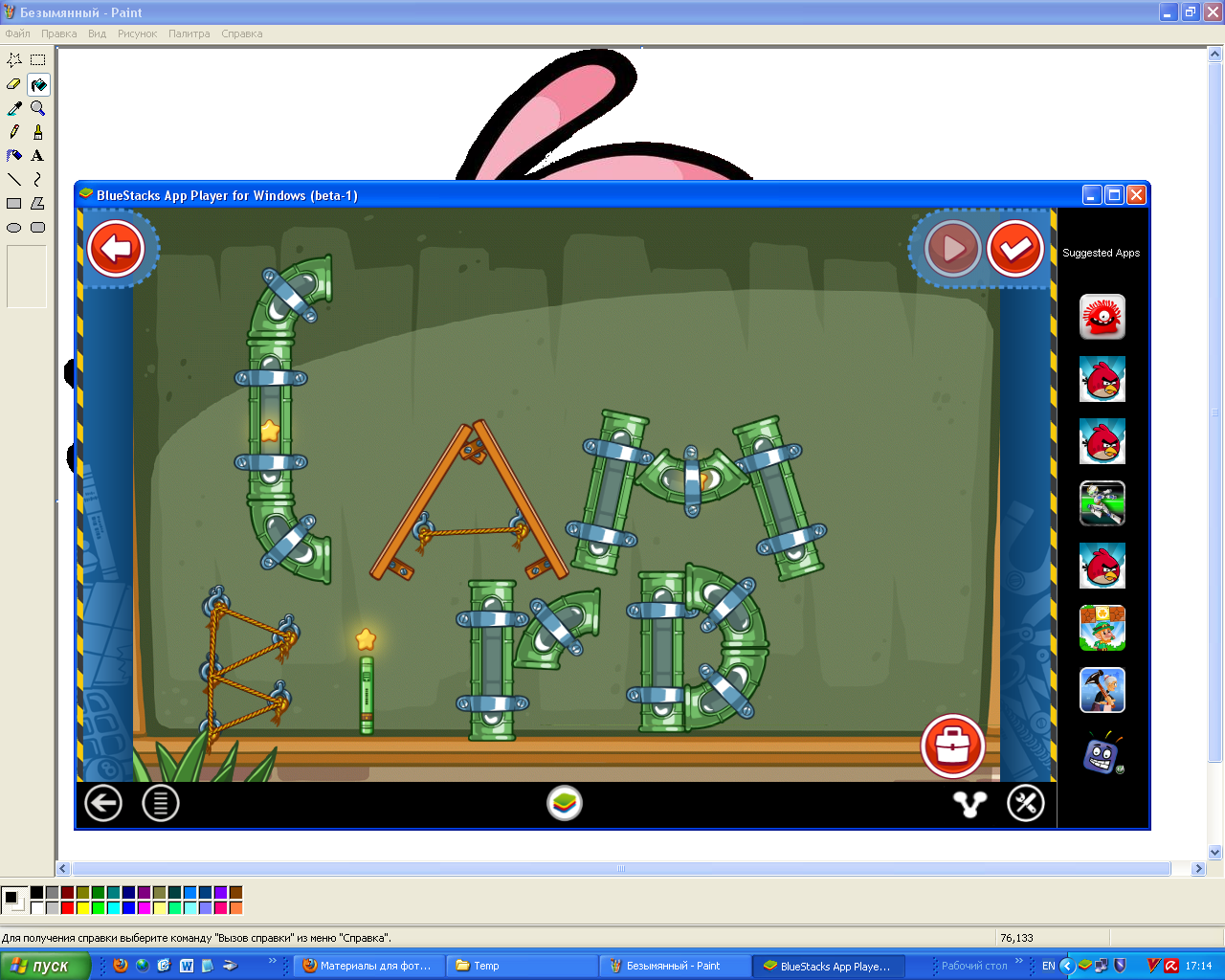The height and width of the screenshot is (980, 1225).
Task: Pick the brown color swatch in palette
Action: coord(235,892)
